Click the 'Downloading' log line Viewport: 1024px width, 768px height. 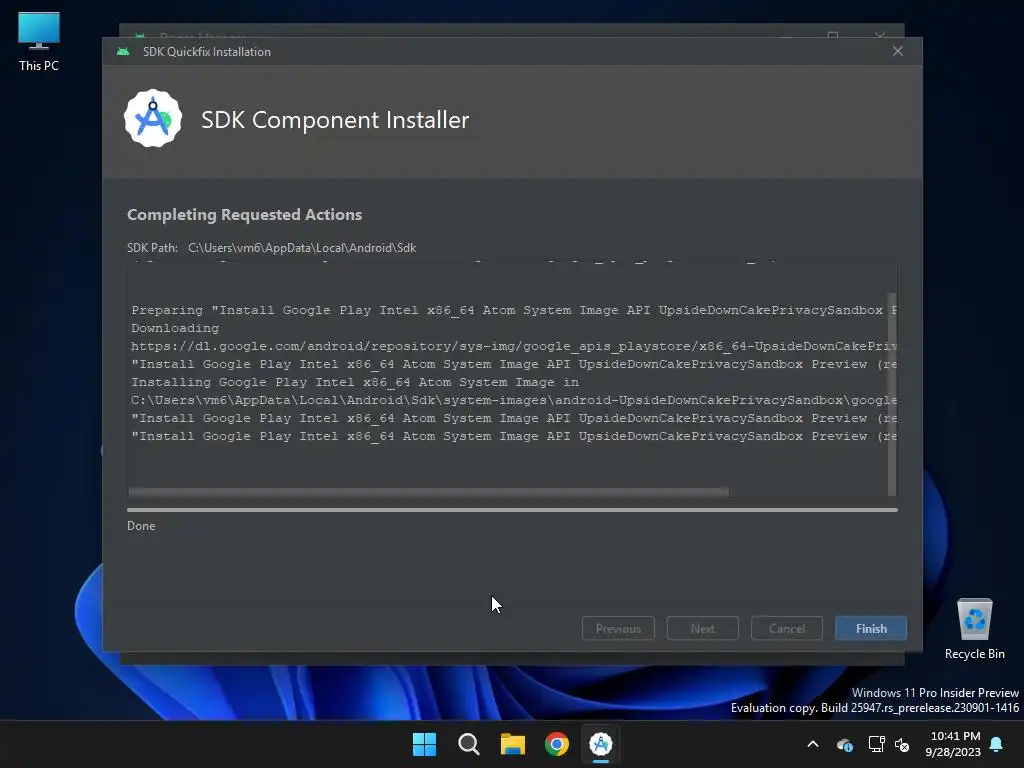(175, 328)
